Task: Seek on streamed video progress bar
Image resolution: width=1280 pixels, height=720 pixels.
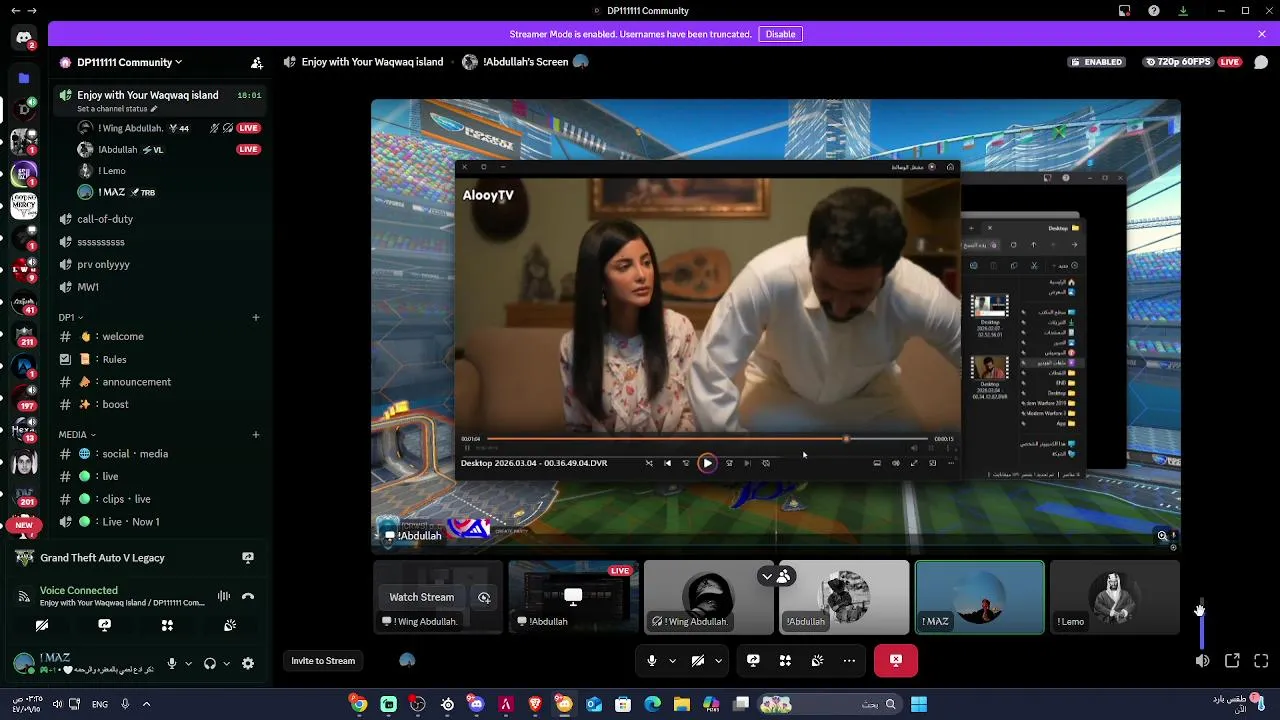Action: tap(708, 439)
